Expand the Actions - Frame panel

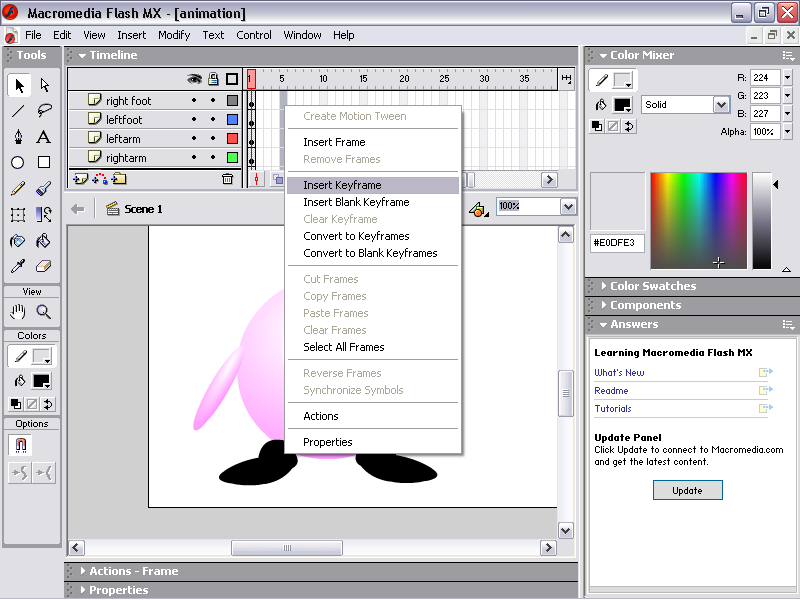click(133, 571)
